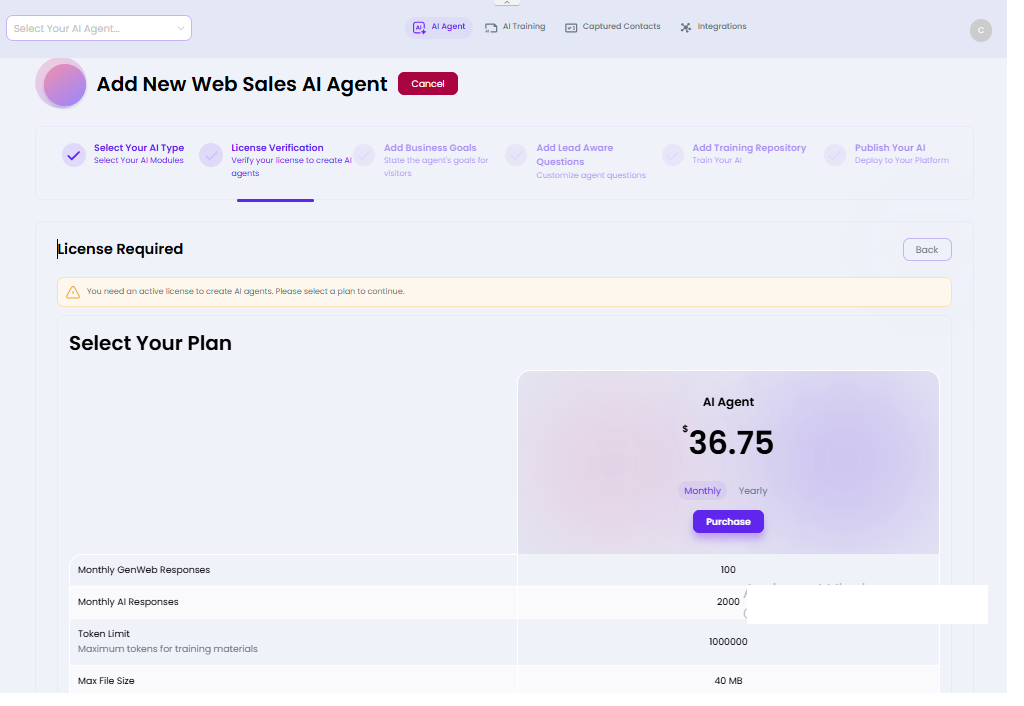1024x706 pixels.
Task: Click the warning triangle icon in alert
Action: [73, 292]
